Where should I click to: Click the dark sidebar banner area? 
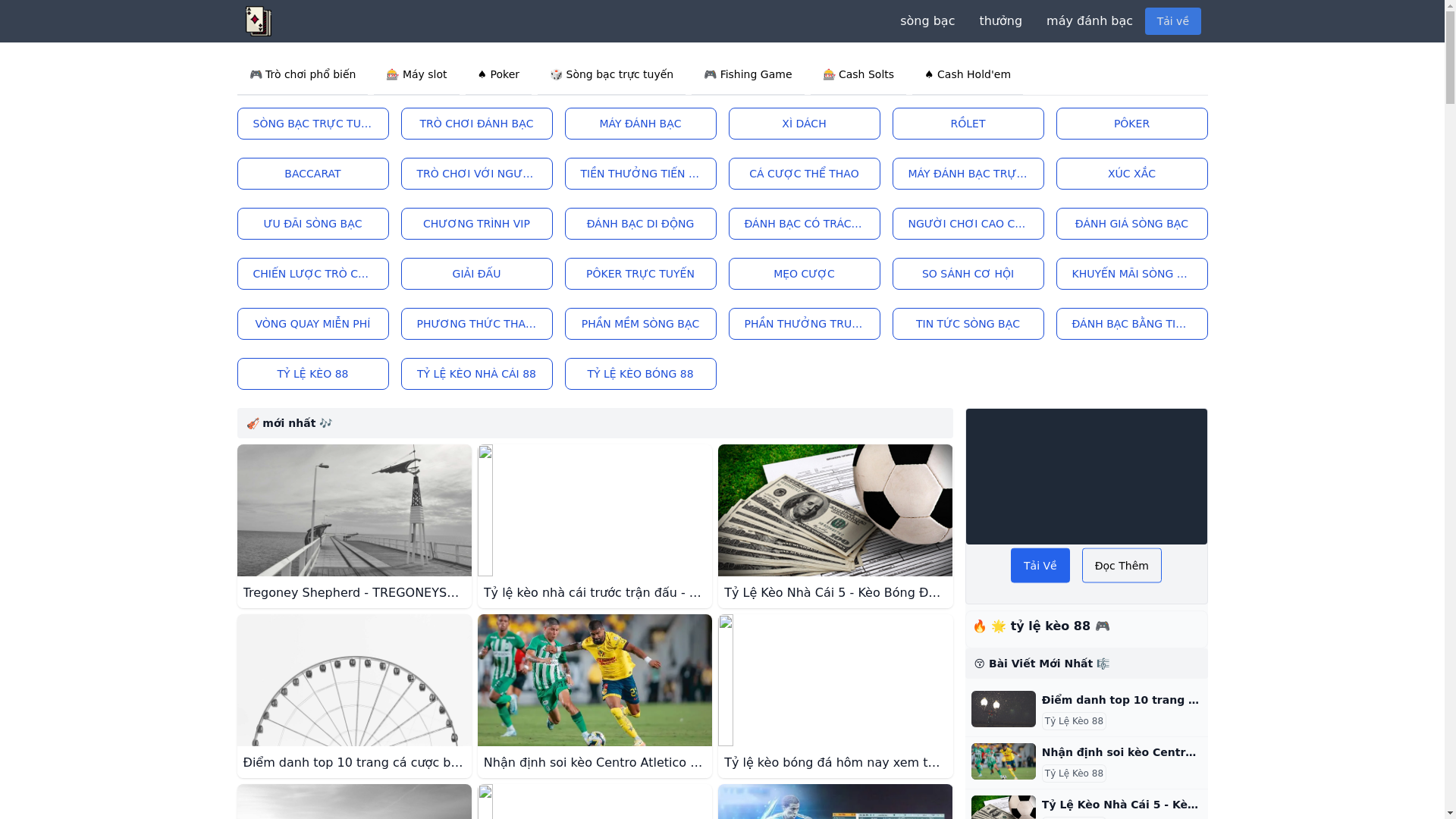click(x=1086, y=476)
